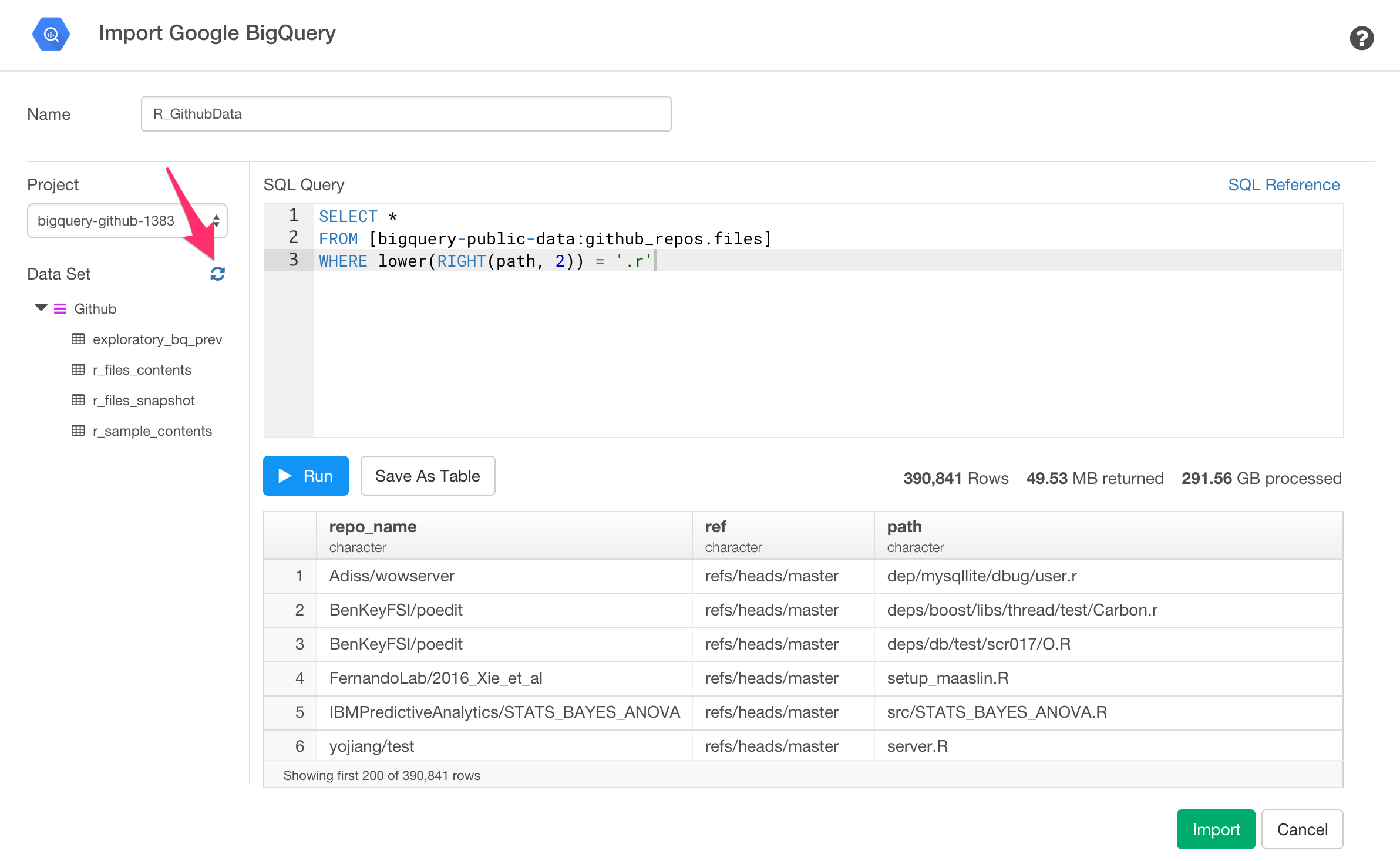Viewport: 1400px width, 861px height.
Task: Open the Project dropdown
Action: click(127, 221)
